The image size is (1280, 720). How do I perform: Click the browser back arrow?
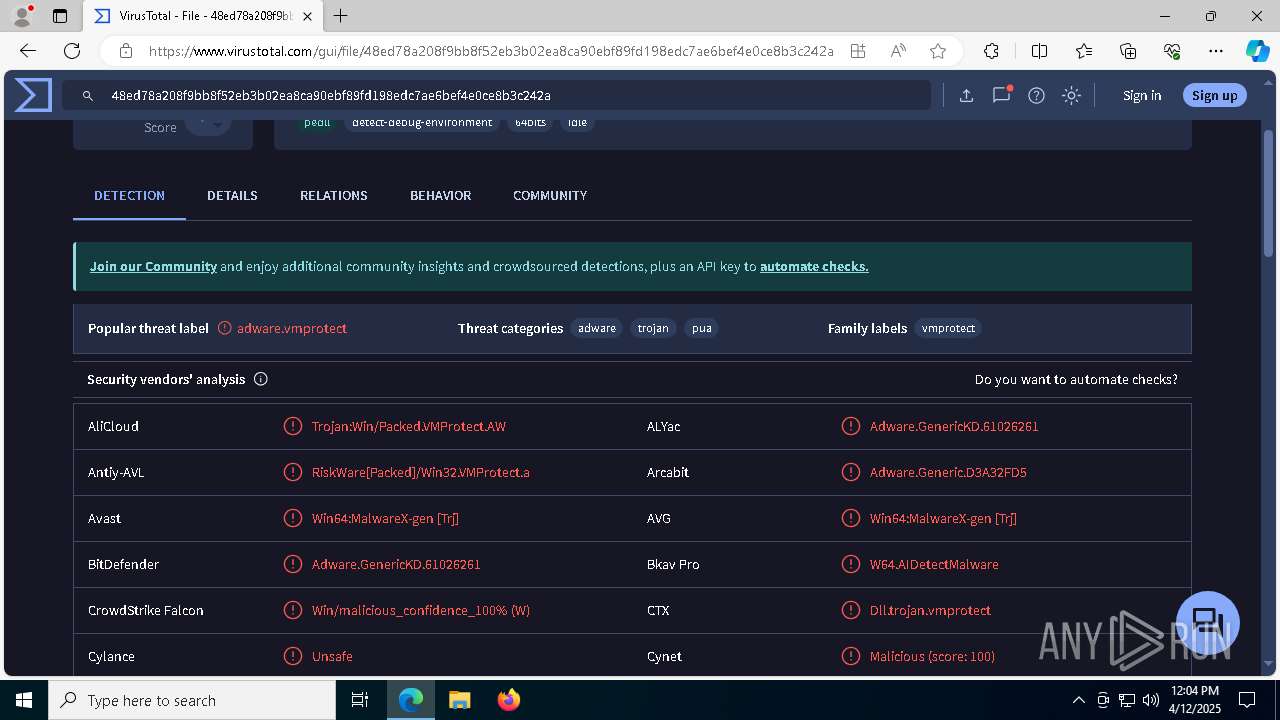click(x=28, y=51)
